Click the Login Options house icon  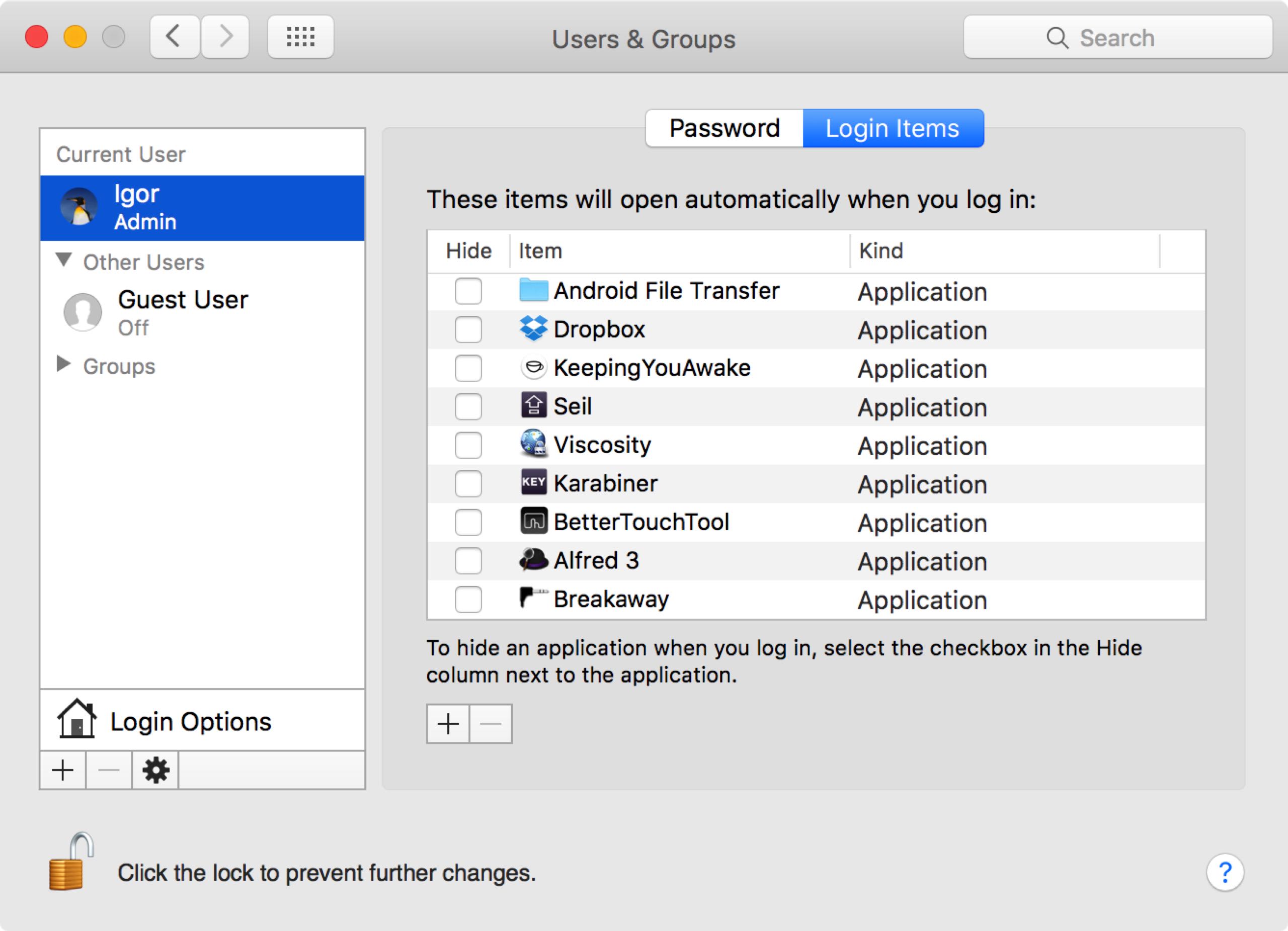coord(76,720)
